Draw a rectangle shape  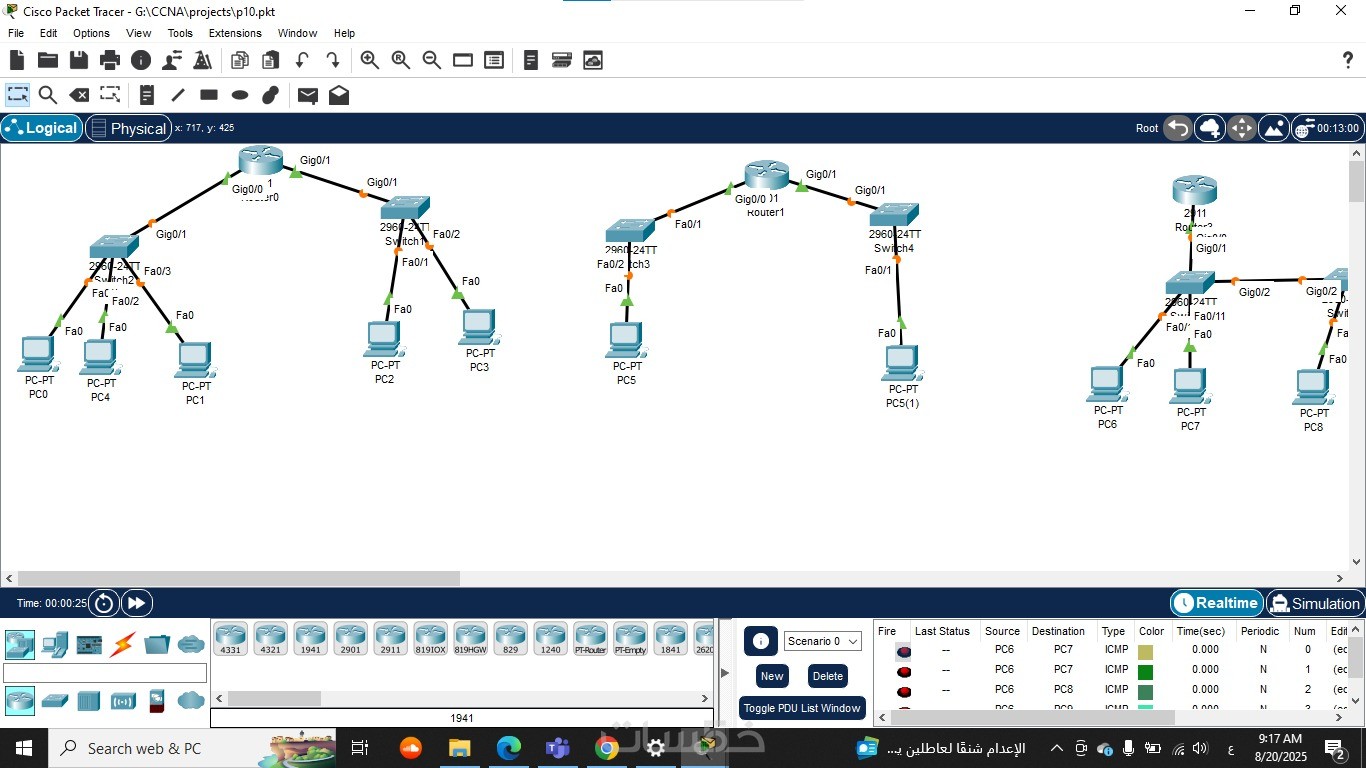[209, 95]
